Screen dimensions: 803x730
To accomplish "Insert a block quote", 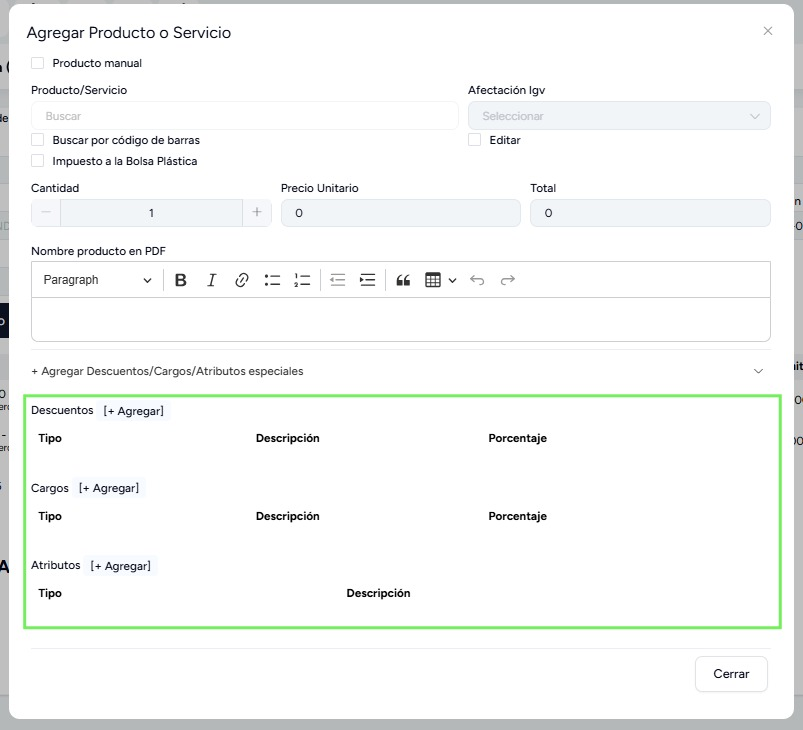I will (x=403, y=280).
